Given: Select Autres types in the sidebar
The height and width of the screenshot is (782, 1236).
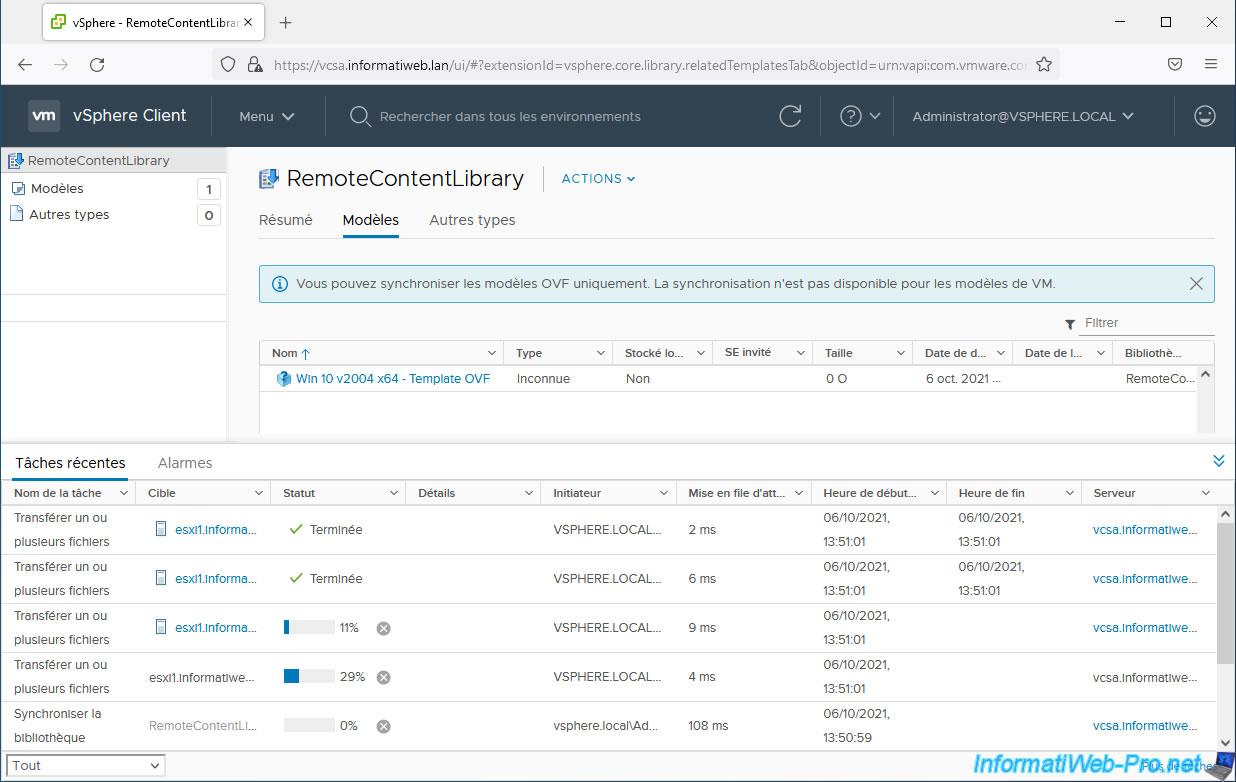Looking at the screenshot, I should click(x=69, y=215).
